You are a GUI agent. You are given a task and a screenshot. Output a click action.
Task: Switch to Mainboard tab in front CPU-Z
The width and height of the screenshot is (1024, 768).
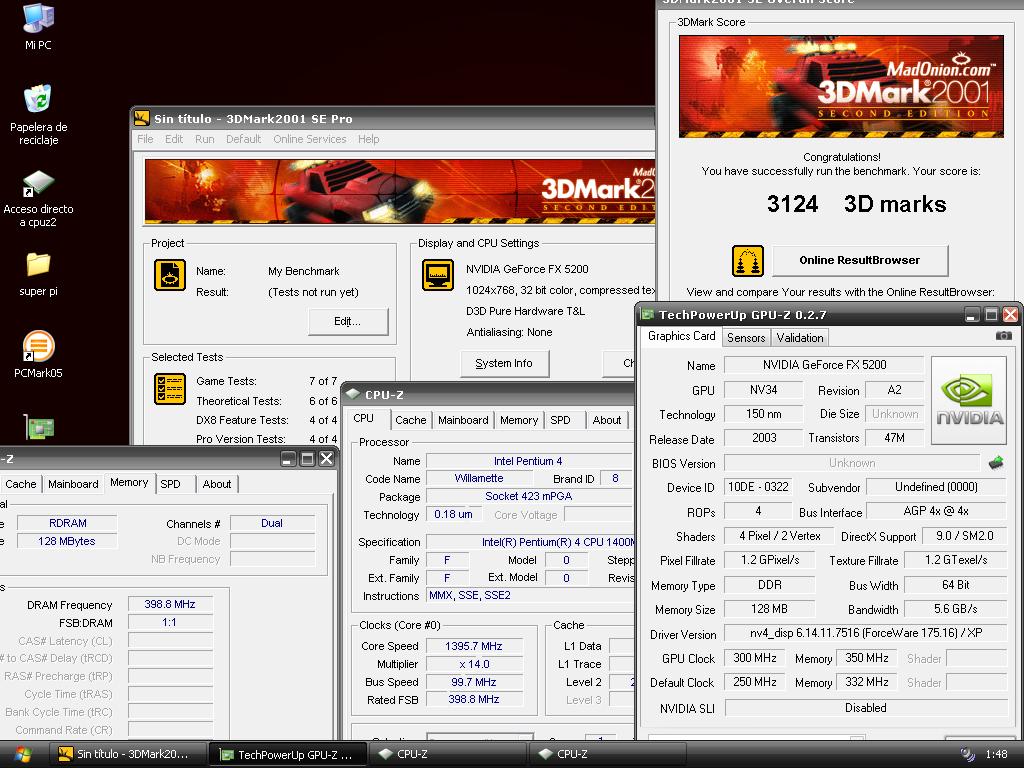(x=463, y=420)
